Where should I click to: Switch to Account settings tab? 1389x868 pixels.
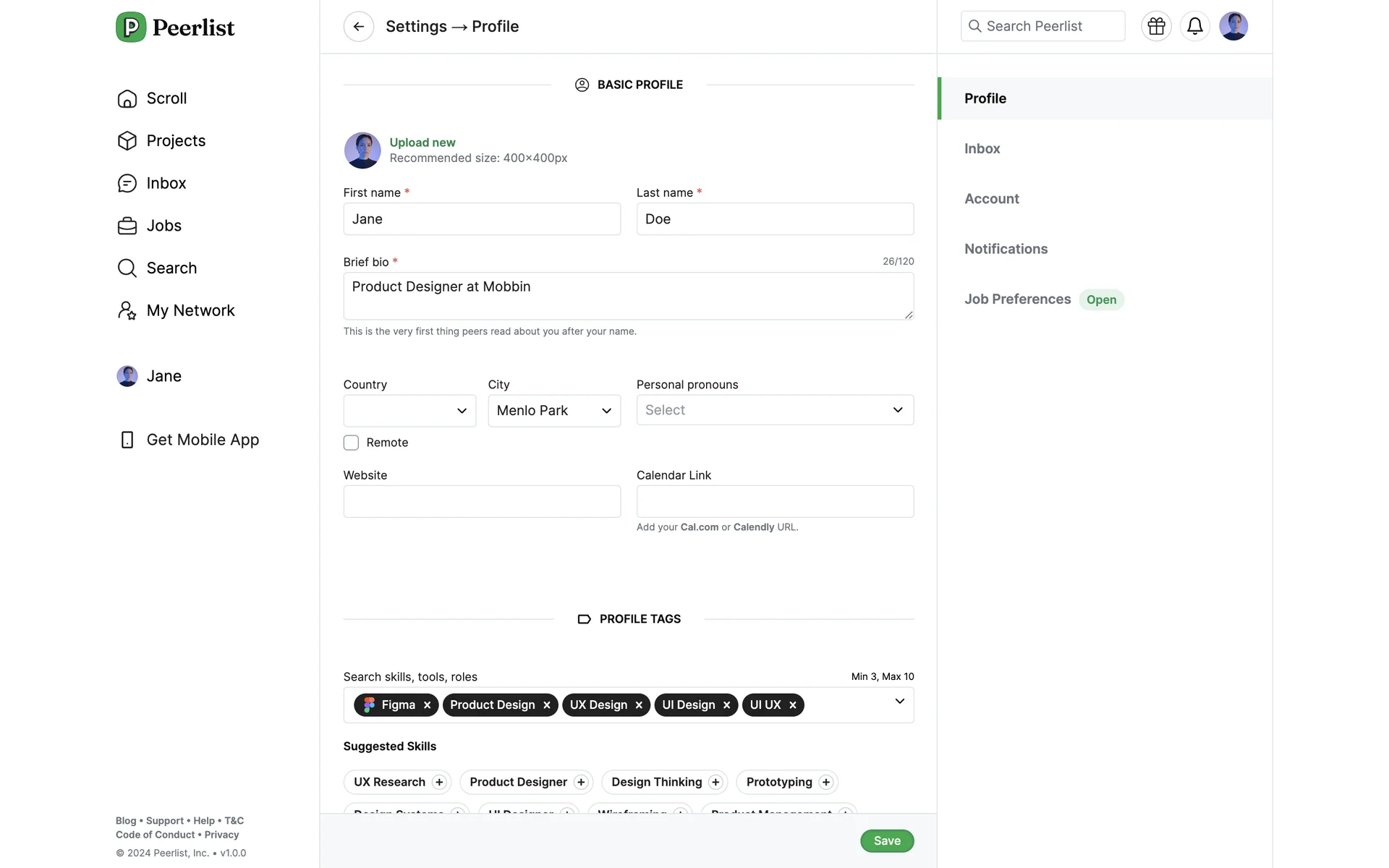click(x=991, y=199)
